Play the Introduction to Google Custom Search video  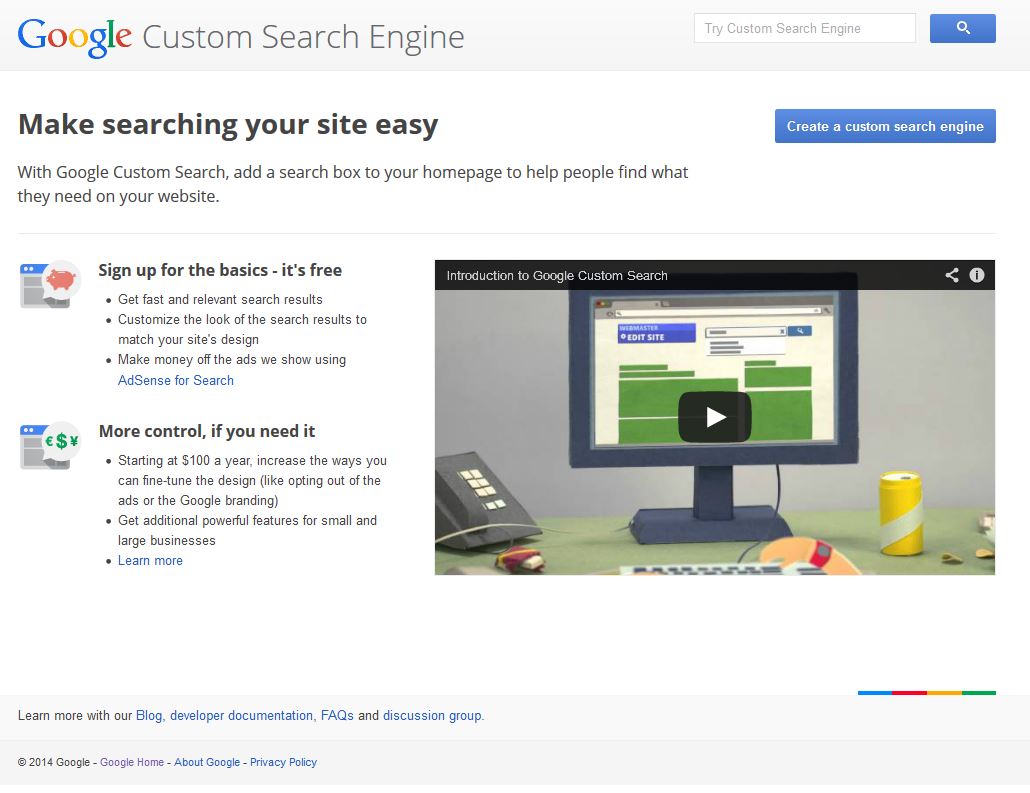click(x=715, y=417)
